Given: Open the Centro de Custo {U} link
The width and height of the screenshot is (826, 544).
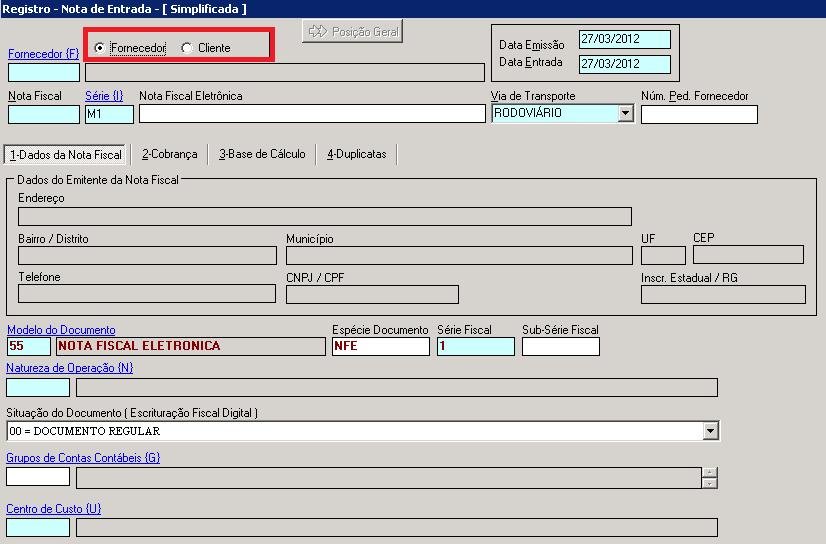Looking at the screenshot, I should (x=54, y=509).
